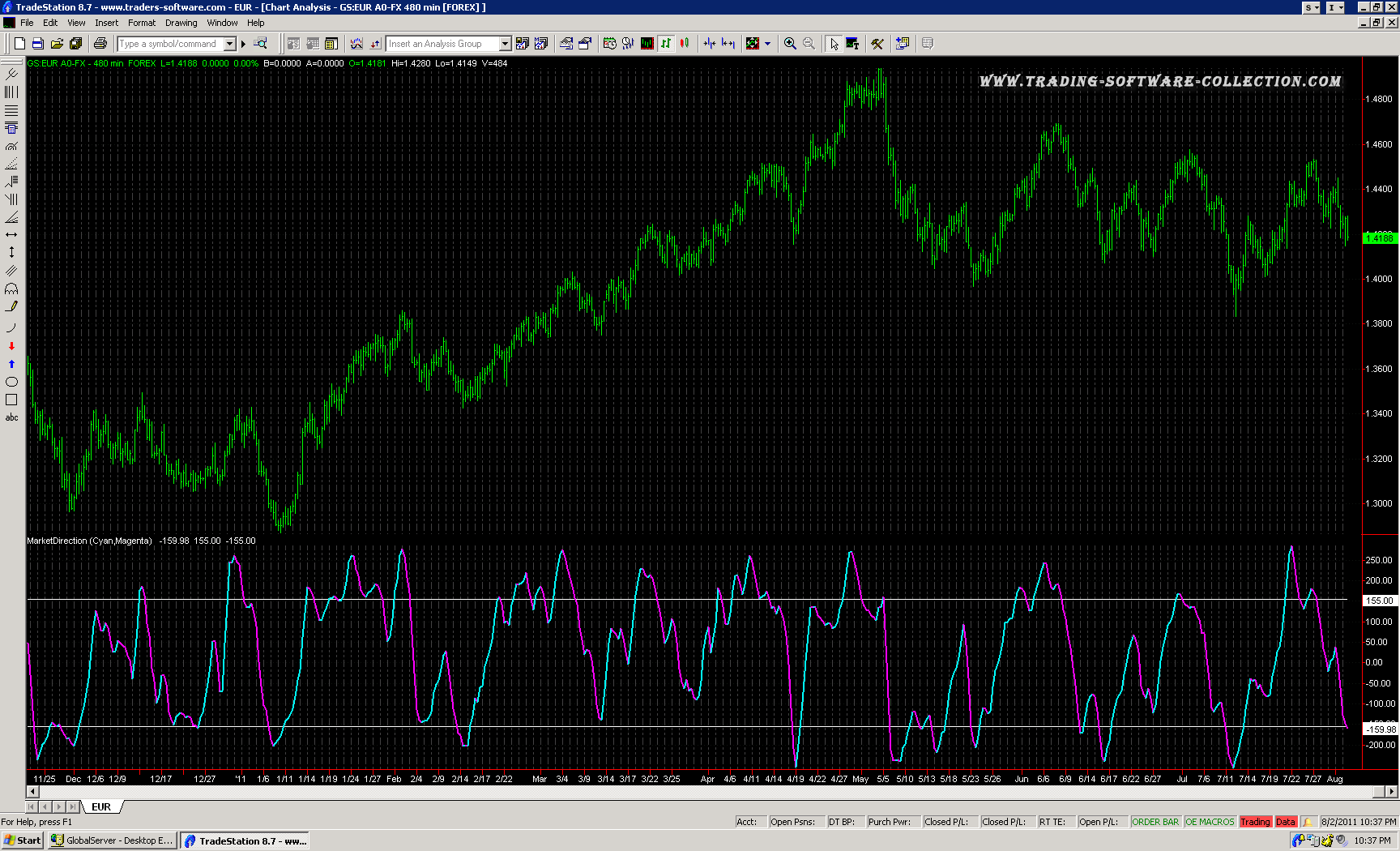Select the rectangle drawing tool
The image size is (1400, 851).
click(x=11, y=400)
